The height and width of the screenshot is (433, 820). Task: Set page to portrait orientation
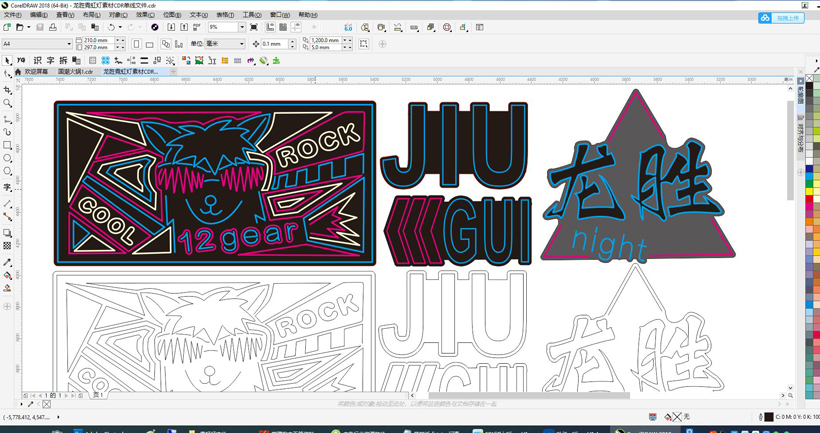click(x=136, y=44)
